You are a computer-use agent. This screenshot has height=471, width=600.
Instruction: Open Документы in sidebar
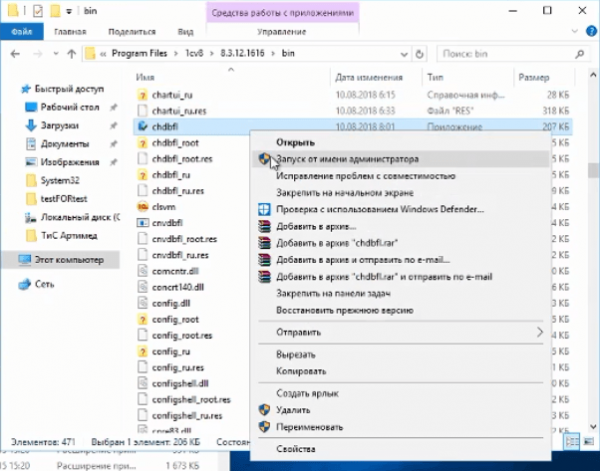pos(65,144)
